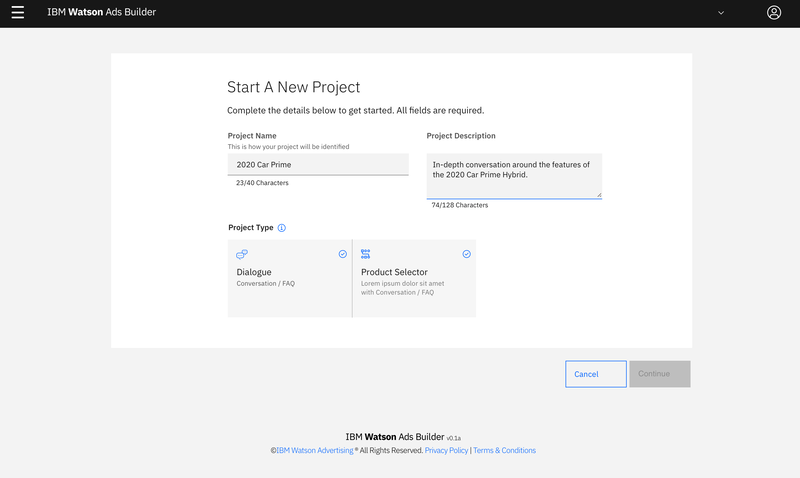Open the hamburger navigation menu
This screenshot has height=478, width=800.
[x=18, y=12]
